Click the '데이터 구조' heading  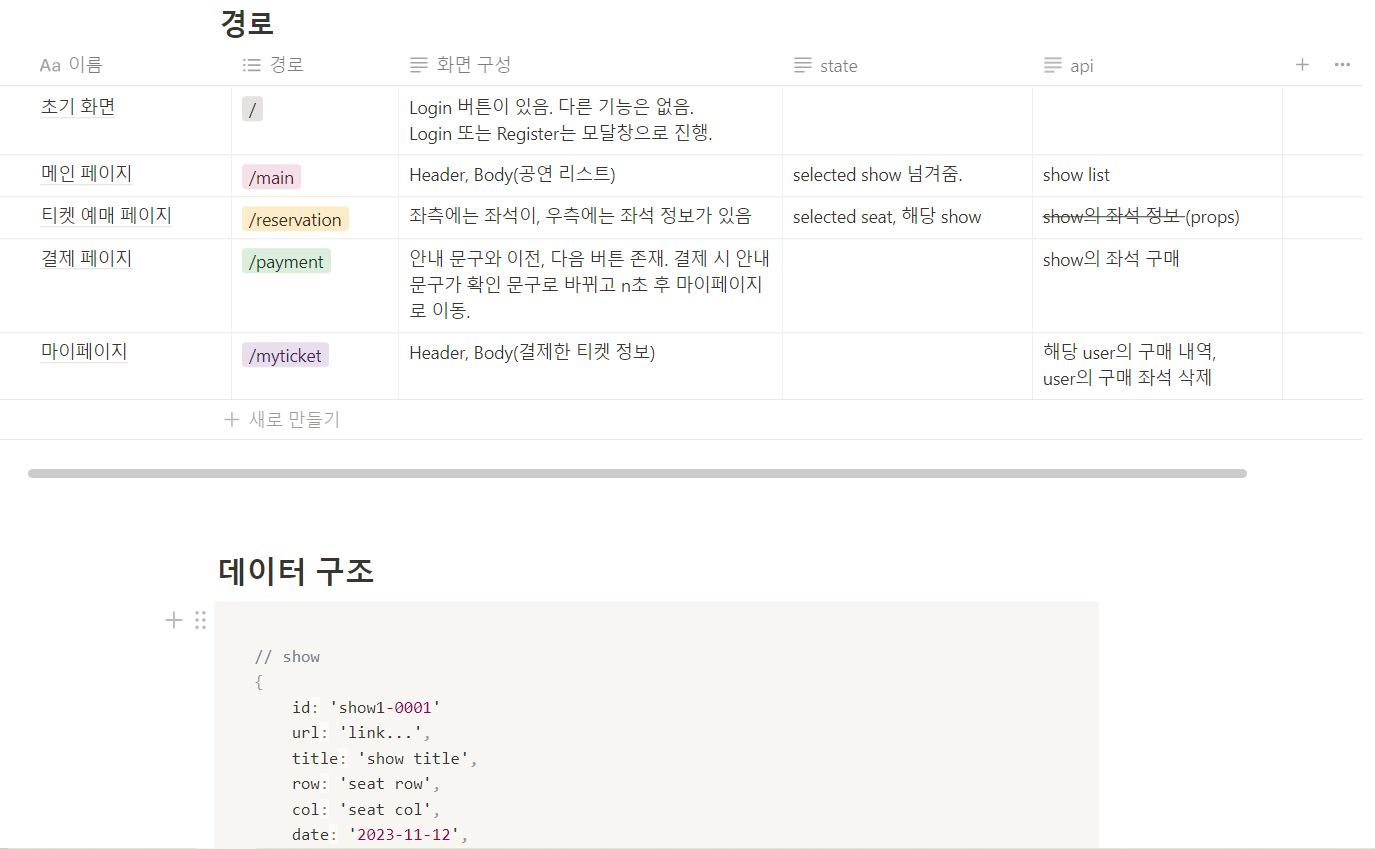tap(296, 571)
